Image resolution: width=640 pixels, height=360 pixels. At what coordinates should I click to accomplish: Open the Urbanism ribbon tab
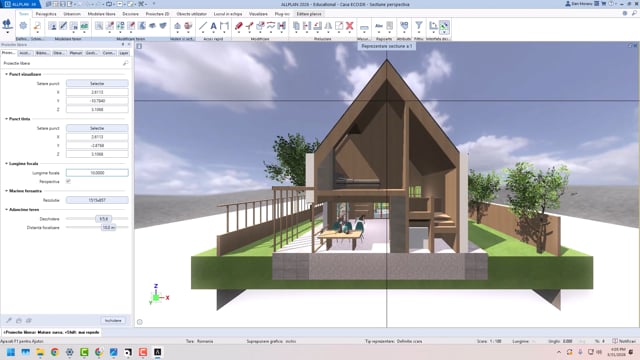click(x=72, y=14)
